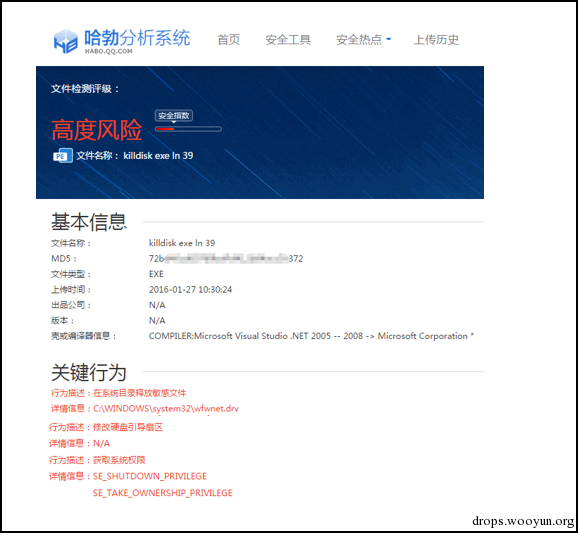This screenshot has height=533, width=578.
Task: Click SE_TAKE_OWNERSHIP_PRIVILEGE detail line
Action: pyautogui.click(x=163, y=493)
